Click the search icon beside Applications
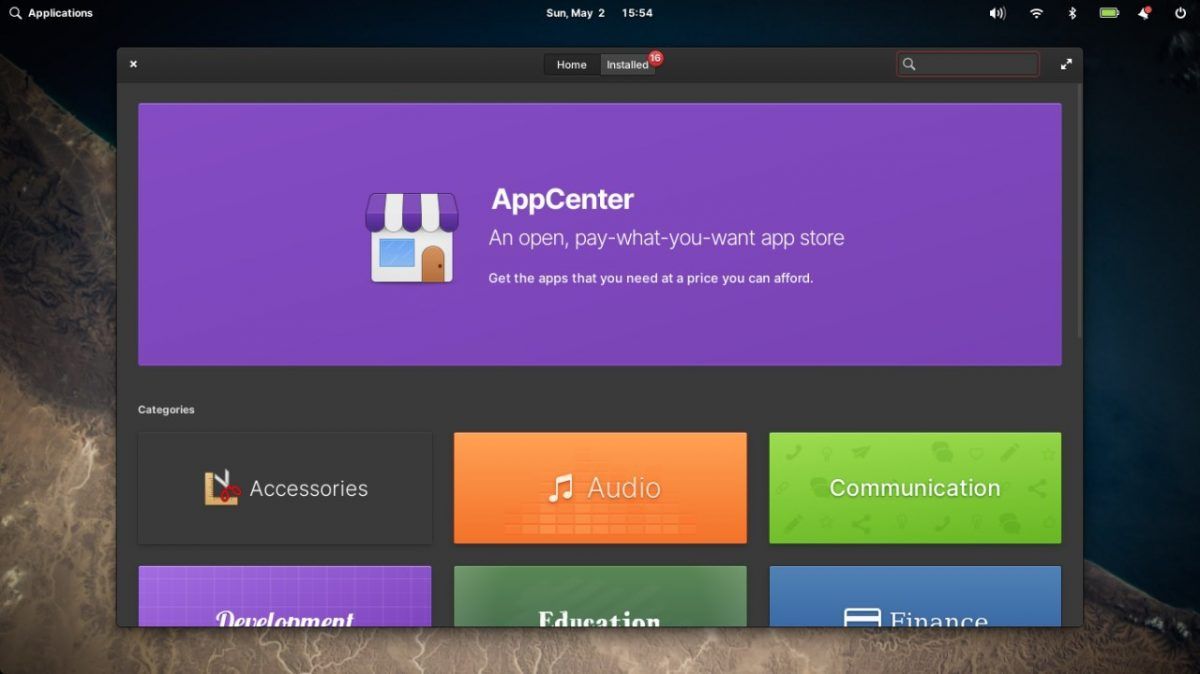This screenshot has height=674, width=1200. (15, 13)
